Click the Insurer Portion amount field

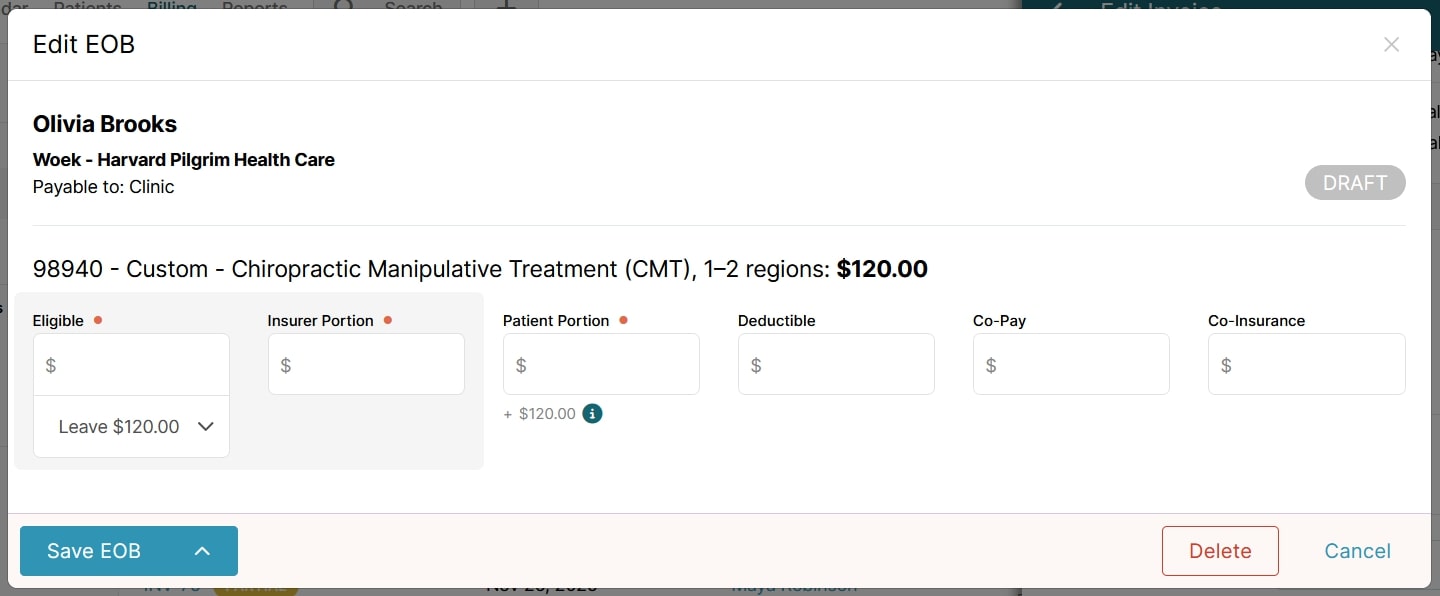pos(366,364)
